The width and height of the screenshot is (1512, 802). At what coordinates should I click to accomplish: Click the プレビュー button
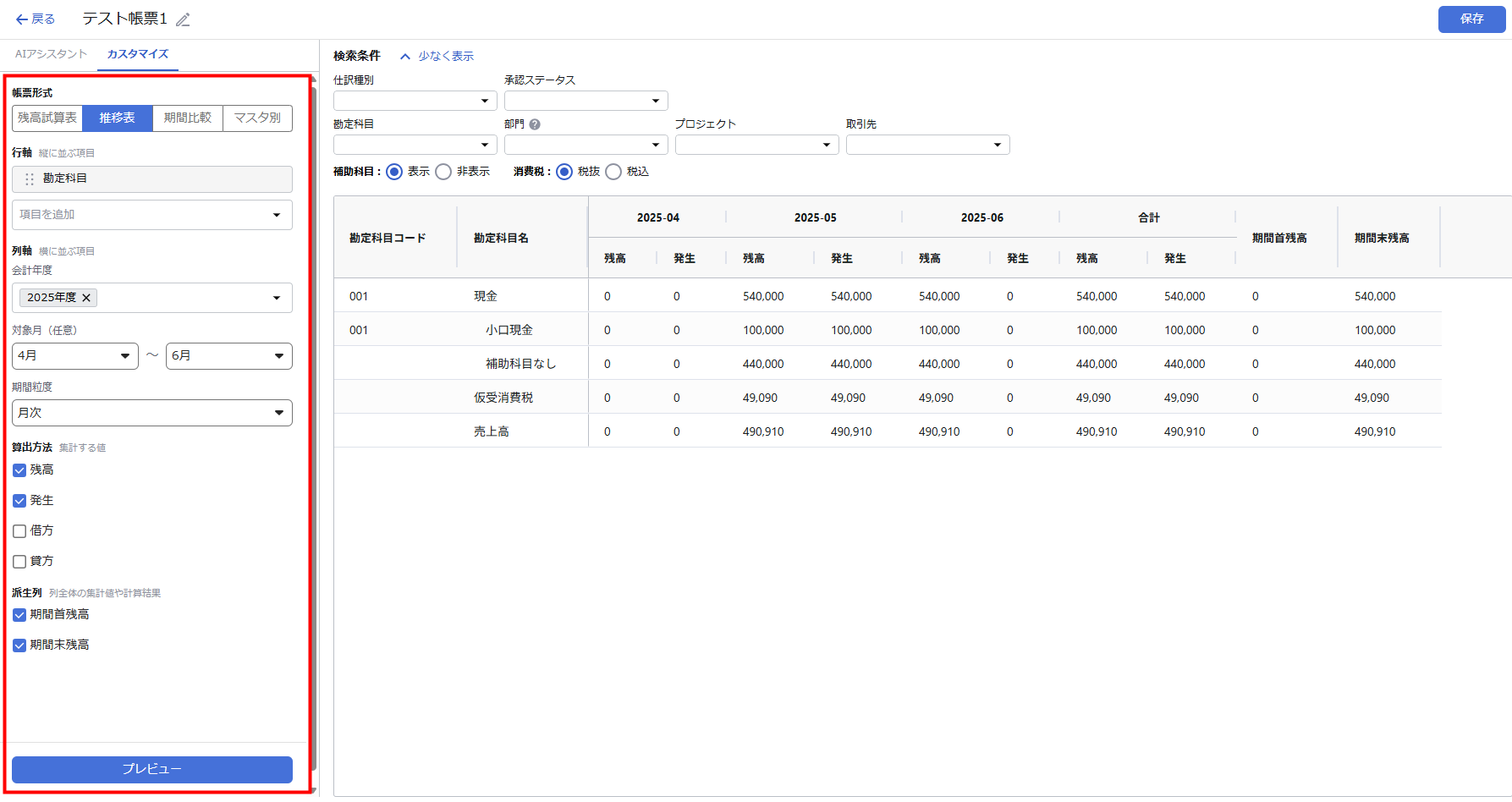pyautogui.click(x=152, y=769)
